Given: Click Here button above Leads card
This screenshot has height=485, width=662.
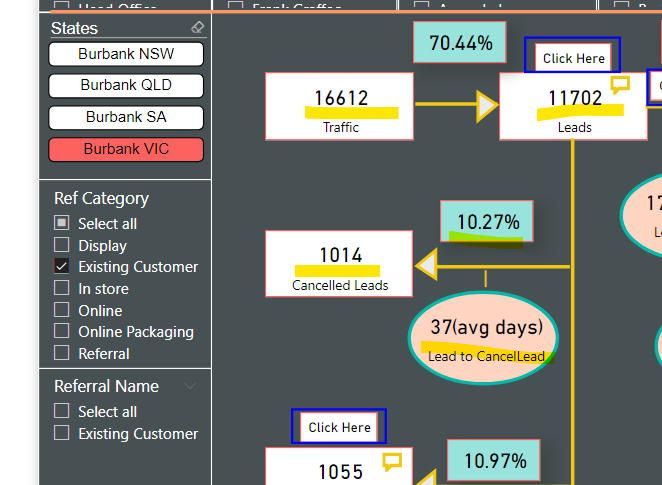Looking at the screenshot, I should (x=573, y=58).
